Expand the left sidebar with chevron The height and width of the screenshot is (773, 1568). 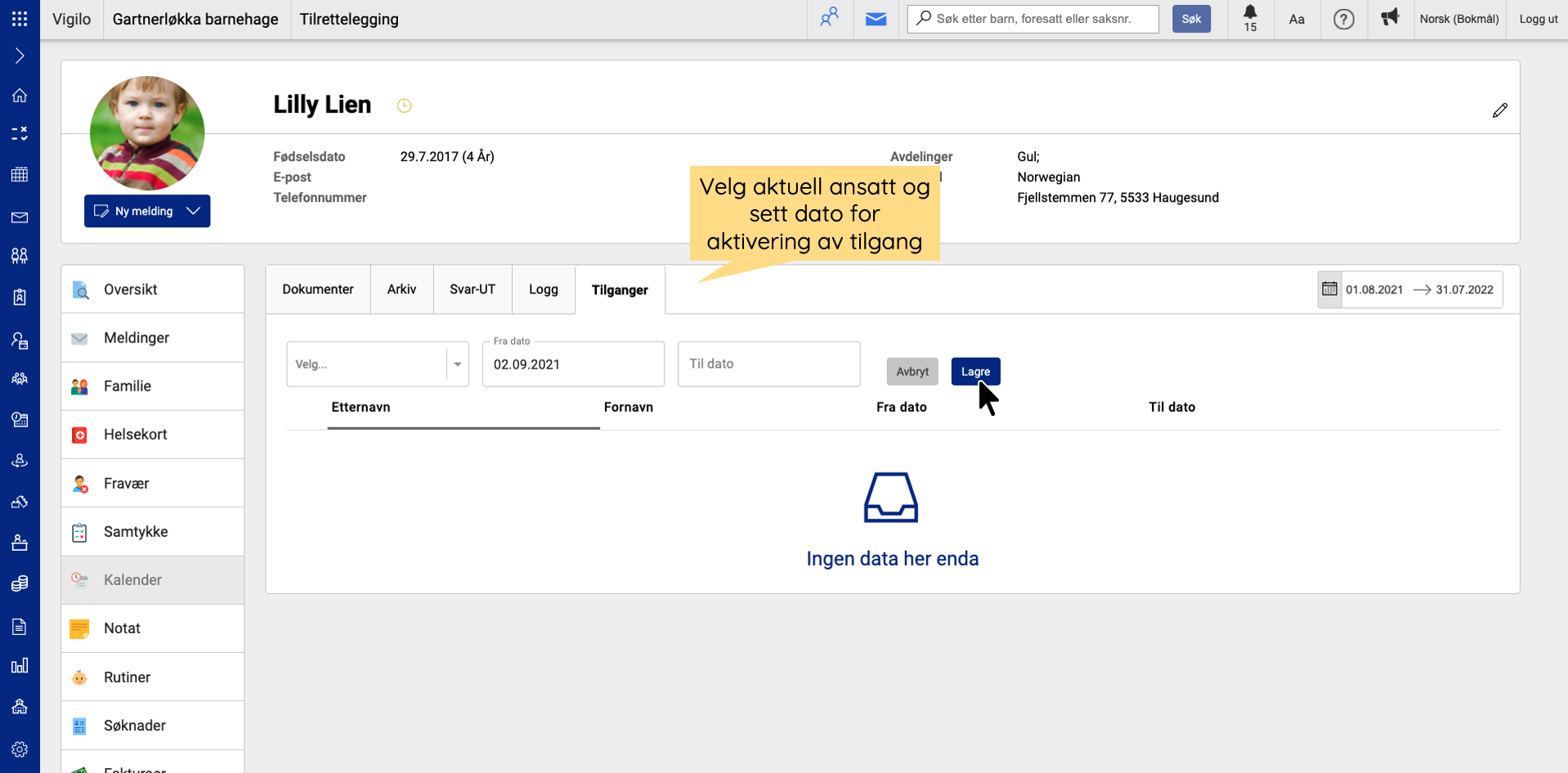coord(20,56)
